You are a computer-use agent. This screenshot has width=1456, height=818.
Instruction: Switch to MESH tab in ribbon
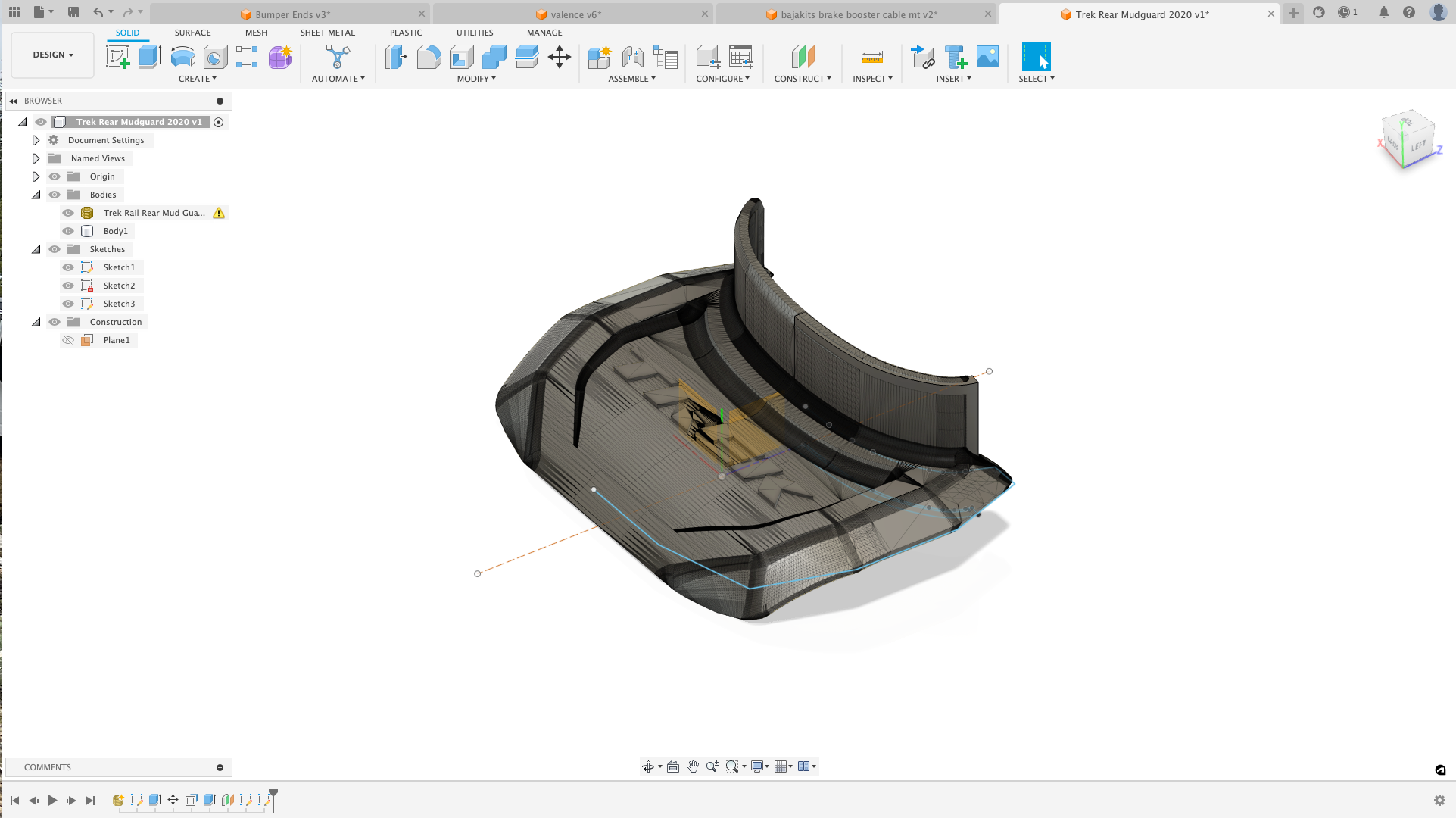click(255, 32)
